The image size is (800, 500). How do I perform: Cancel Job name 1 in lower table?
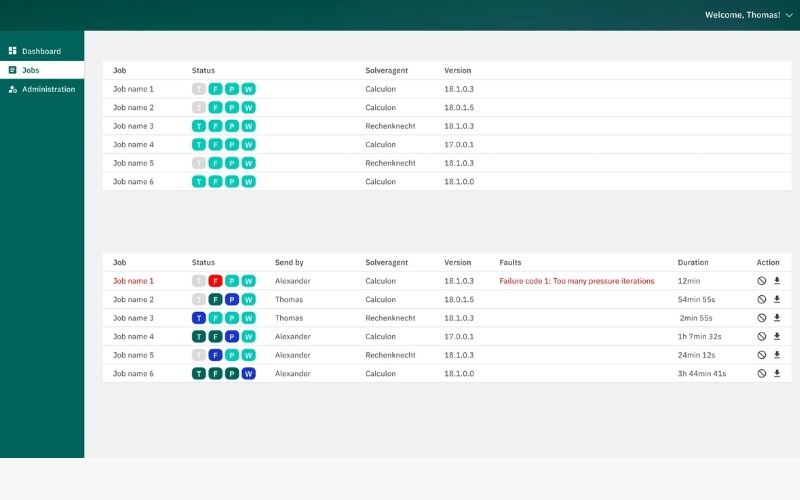(x=761, y=281)
